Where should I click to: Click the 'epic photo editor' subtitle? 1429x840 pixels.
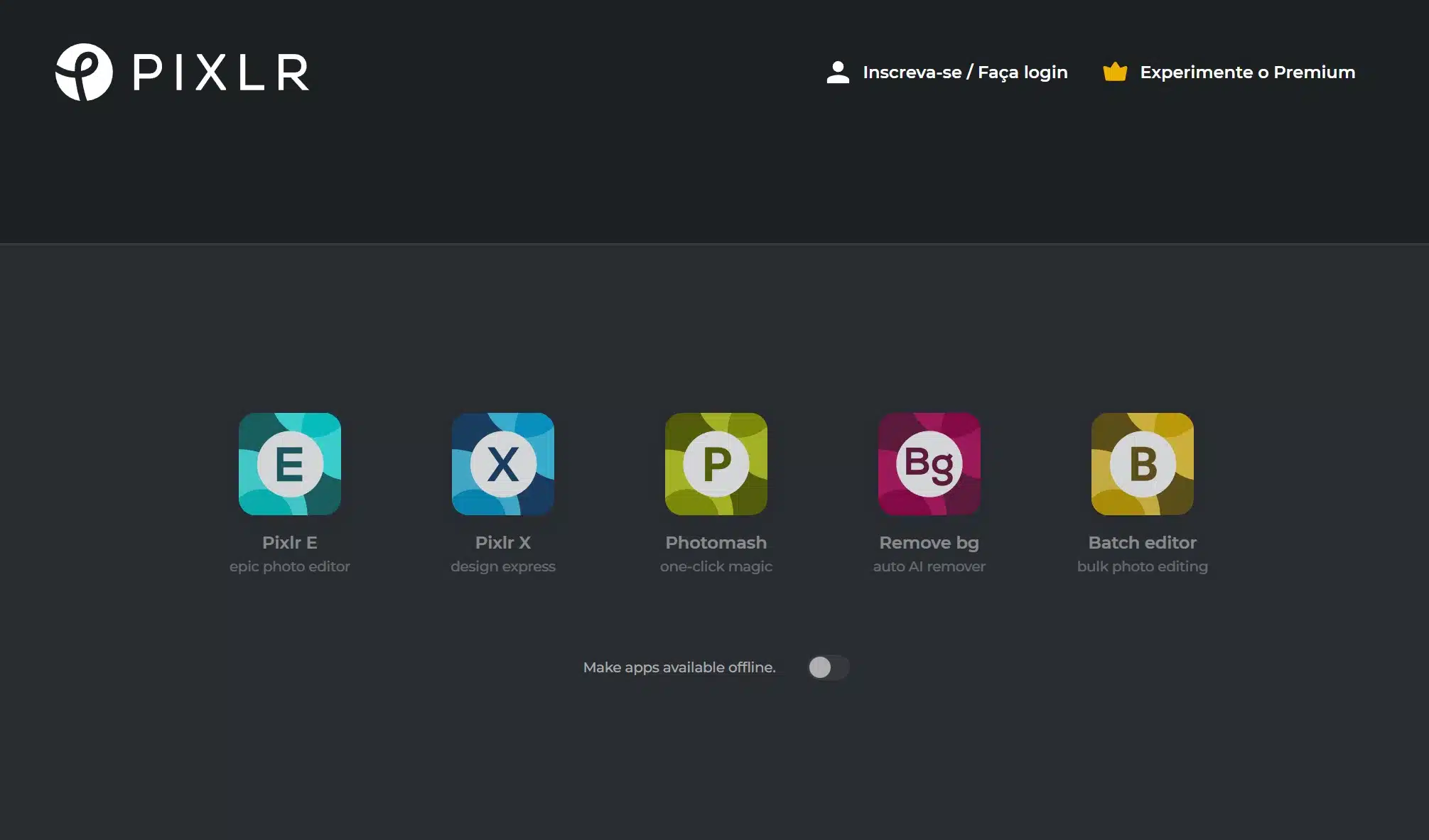click(289, 566)
